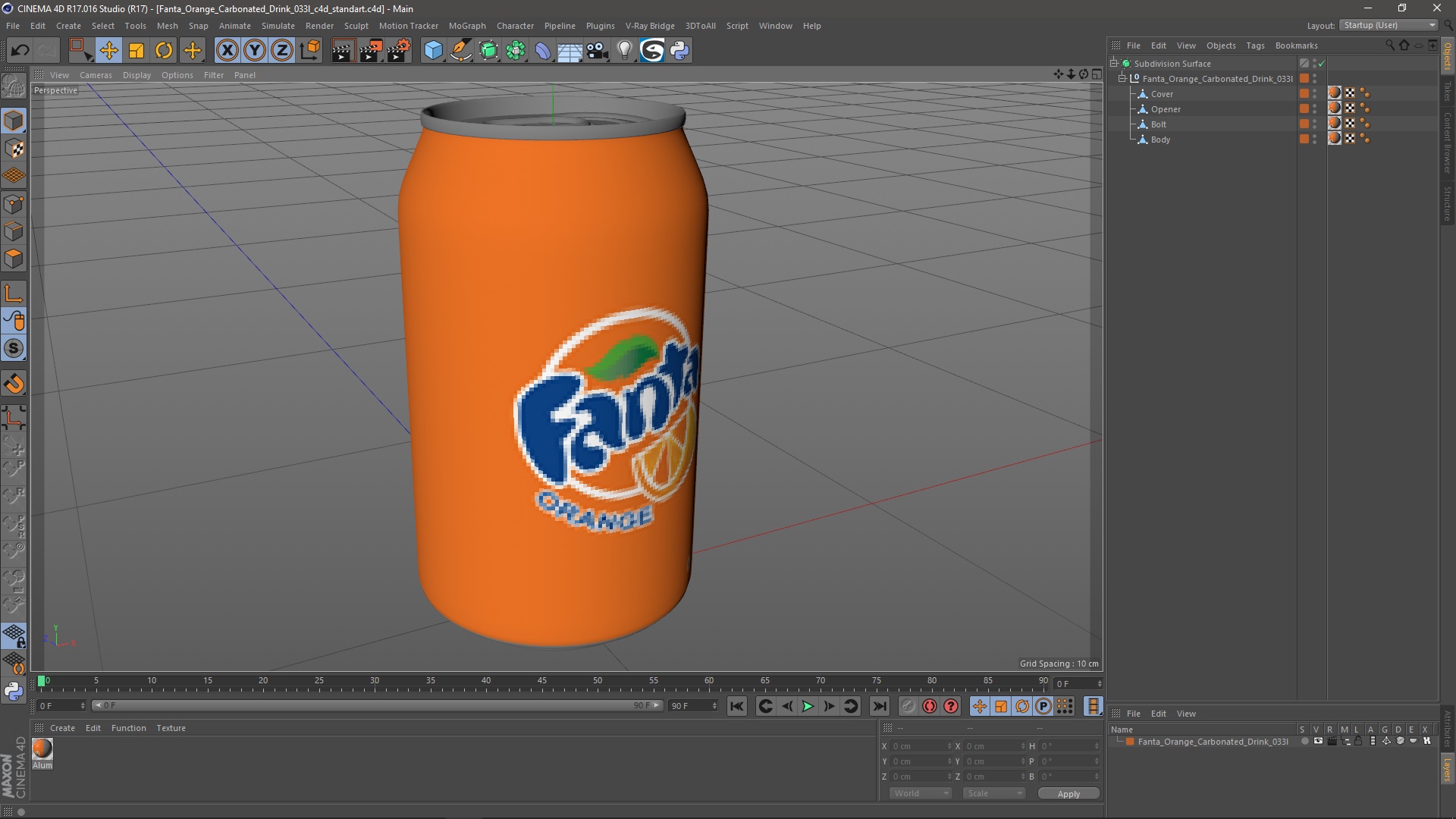Add a Camera object
The height and width of the screenshot is (819, 1456).
click(597, 50)
